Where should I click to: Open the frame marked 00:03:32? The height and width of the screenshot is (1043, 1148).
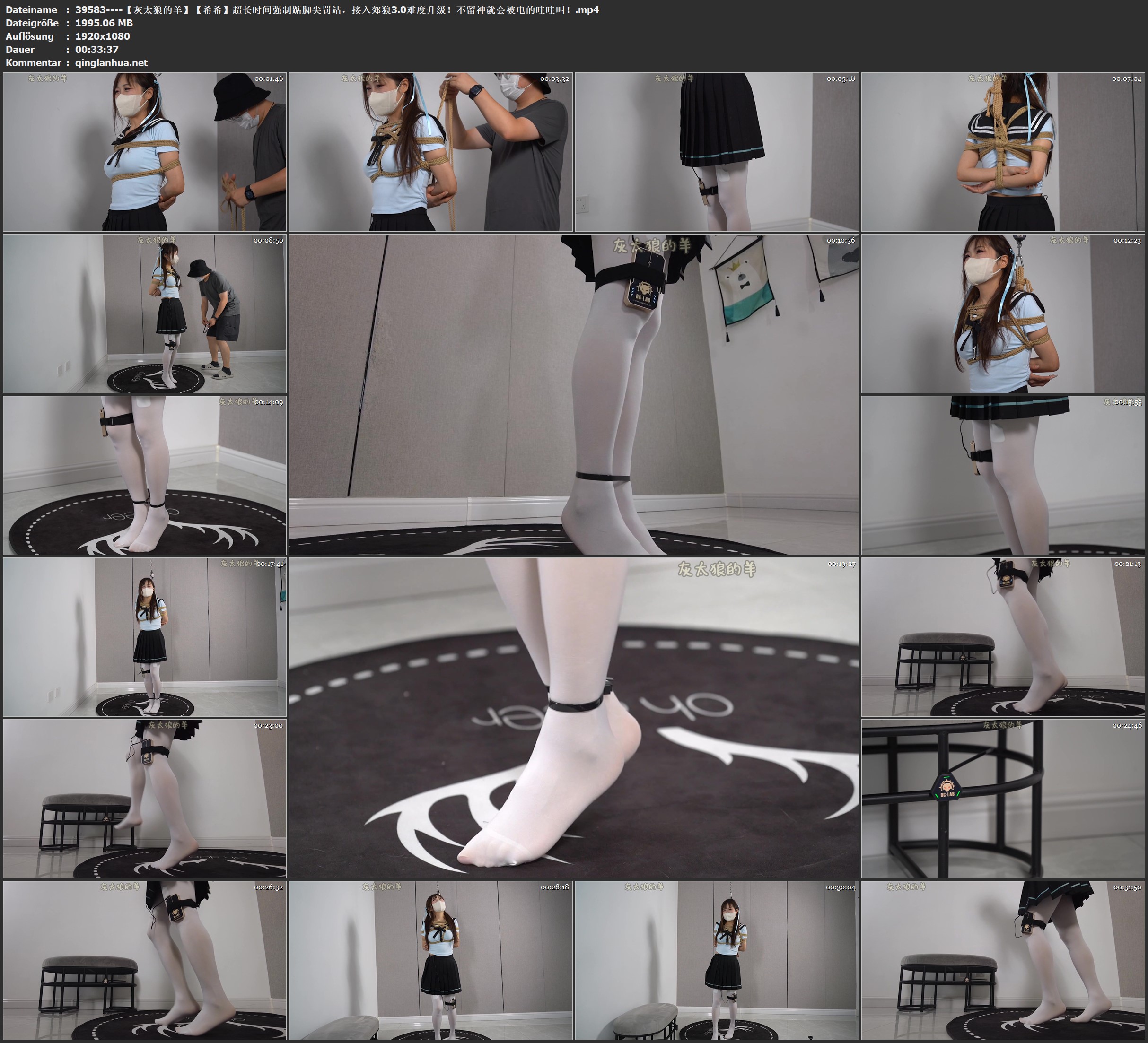(x=430, y=151)
